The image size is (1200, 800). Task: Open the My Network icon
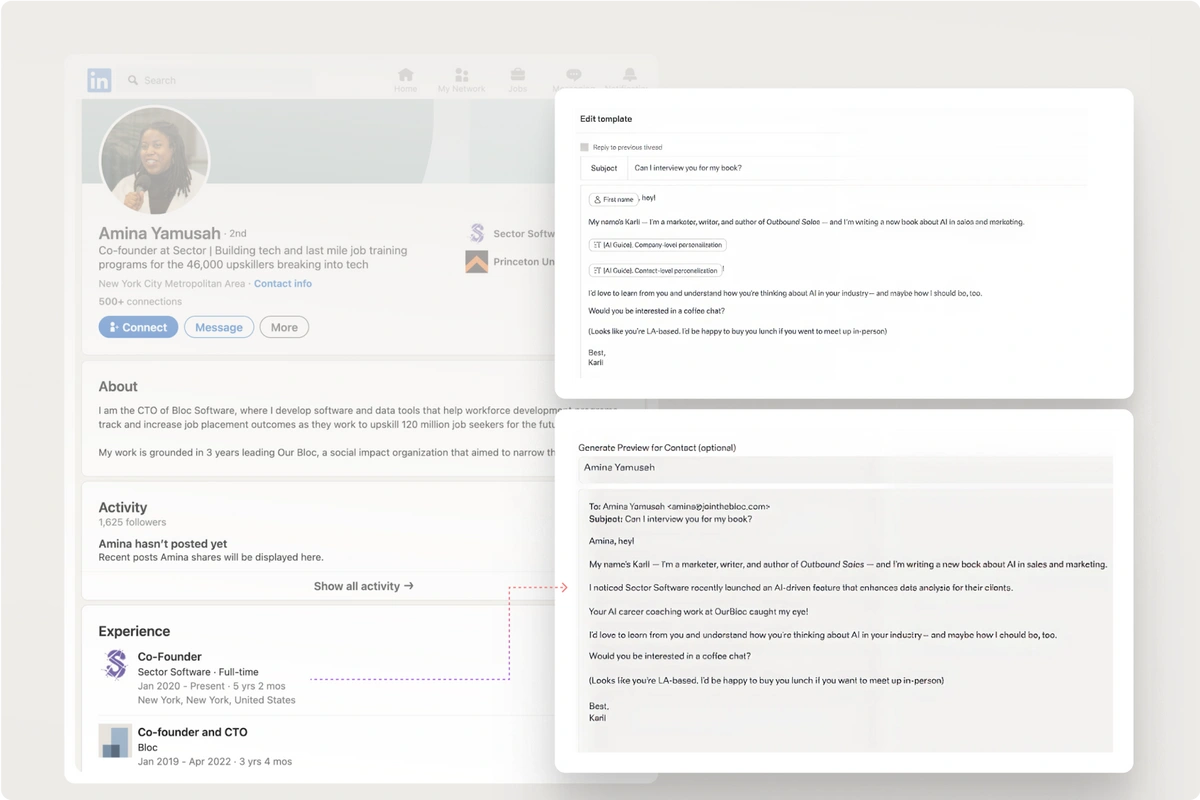click(461, 75)
